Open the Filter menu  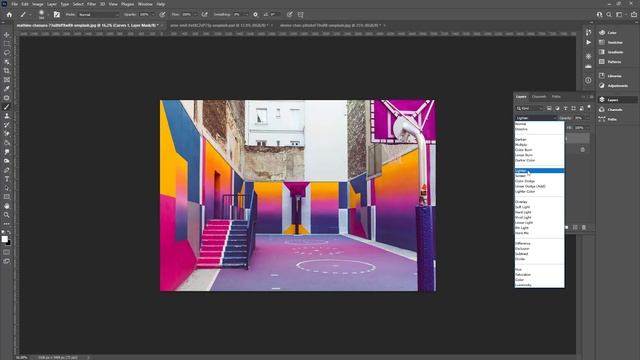click(91, 4)
